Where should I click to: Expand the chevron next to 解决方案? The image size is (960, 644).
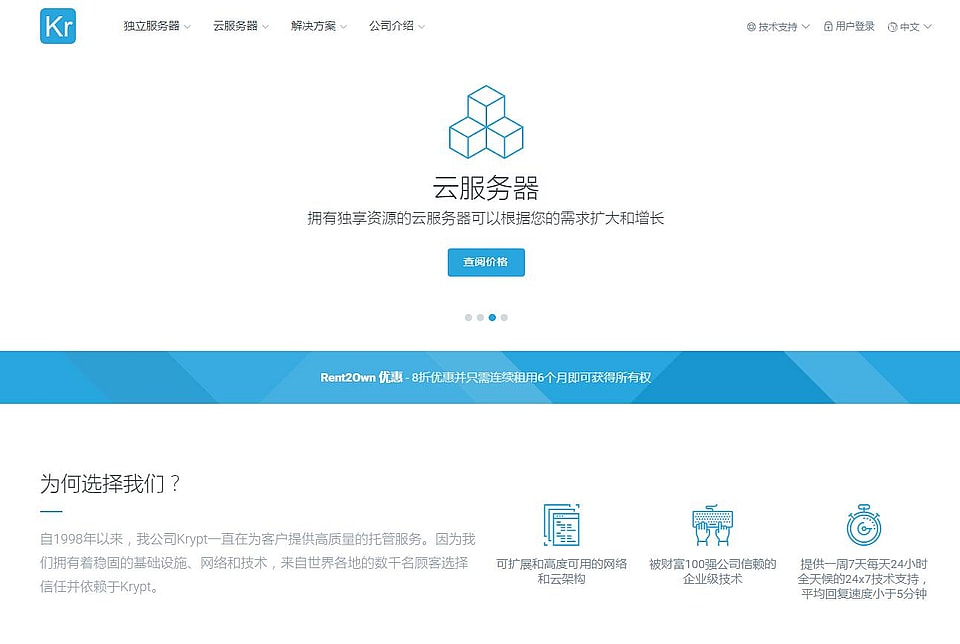(x=343, y=27)
